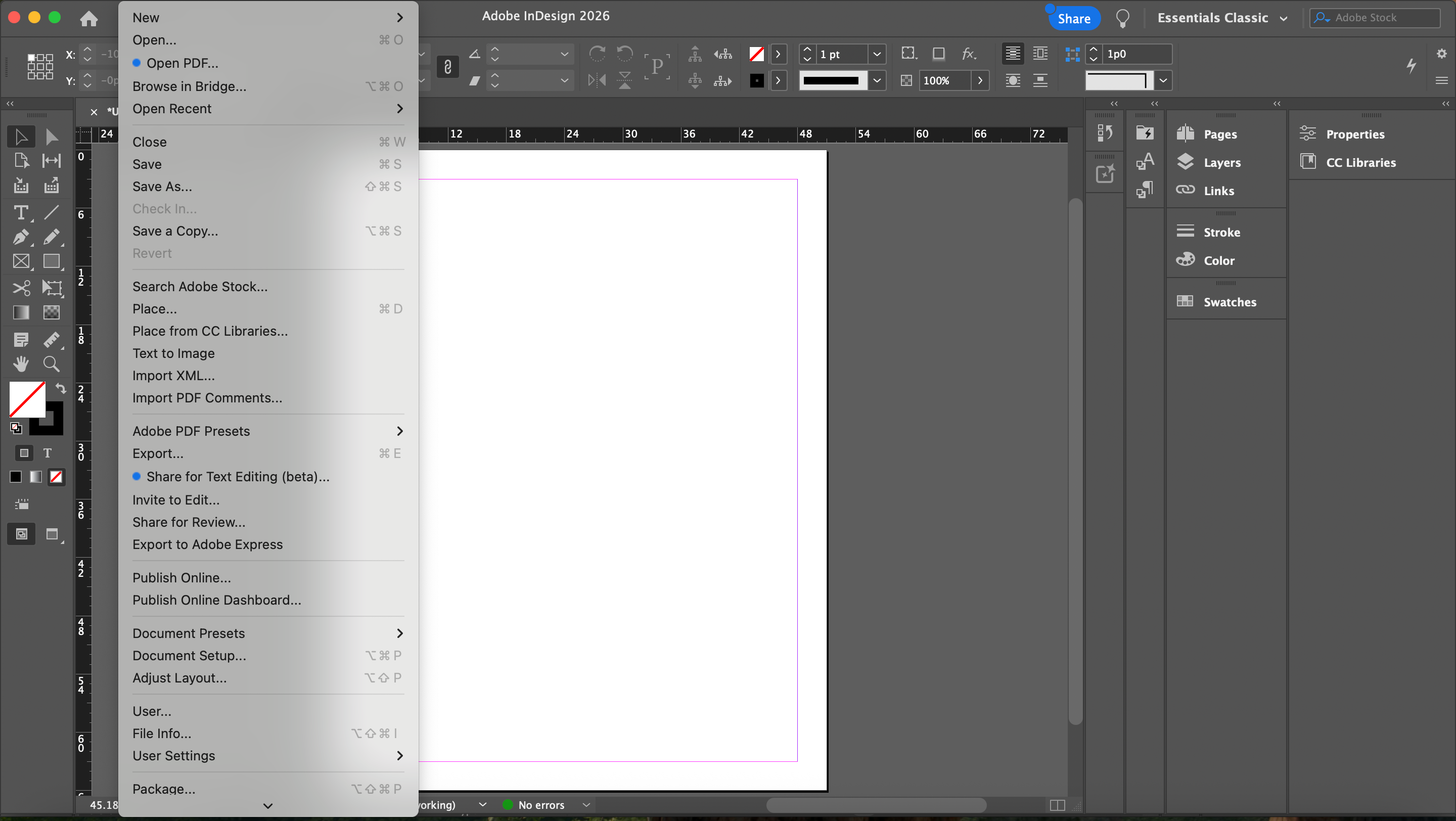The image size is (1456, 821).
Task: Swap fill and stroke arrow
Action: pos(61,388)
